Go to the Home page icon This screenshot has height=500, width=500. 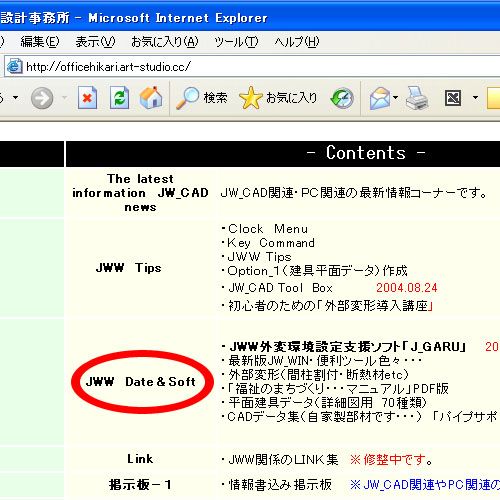tap(151, 98)
